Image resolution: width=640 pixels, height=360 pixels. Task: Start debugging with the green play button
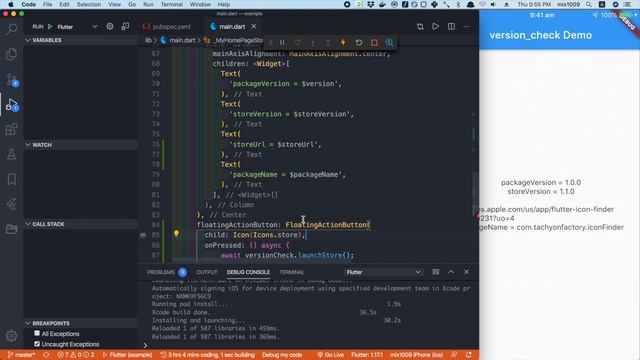50,27
